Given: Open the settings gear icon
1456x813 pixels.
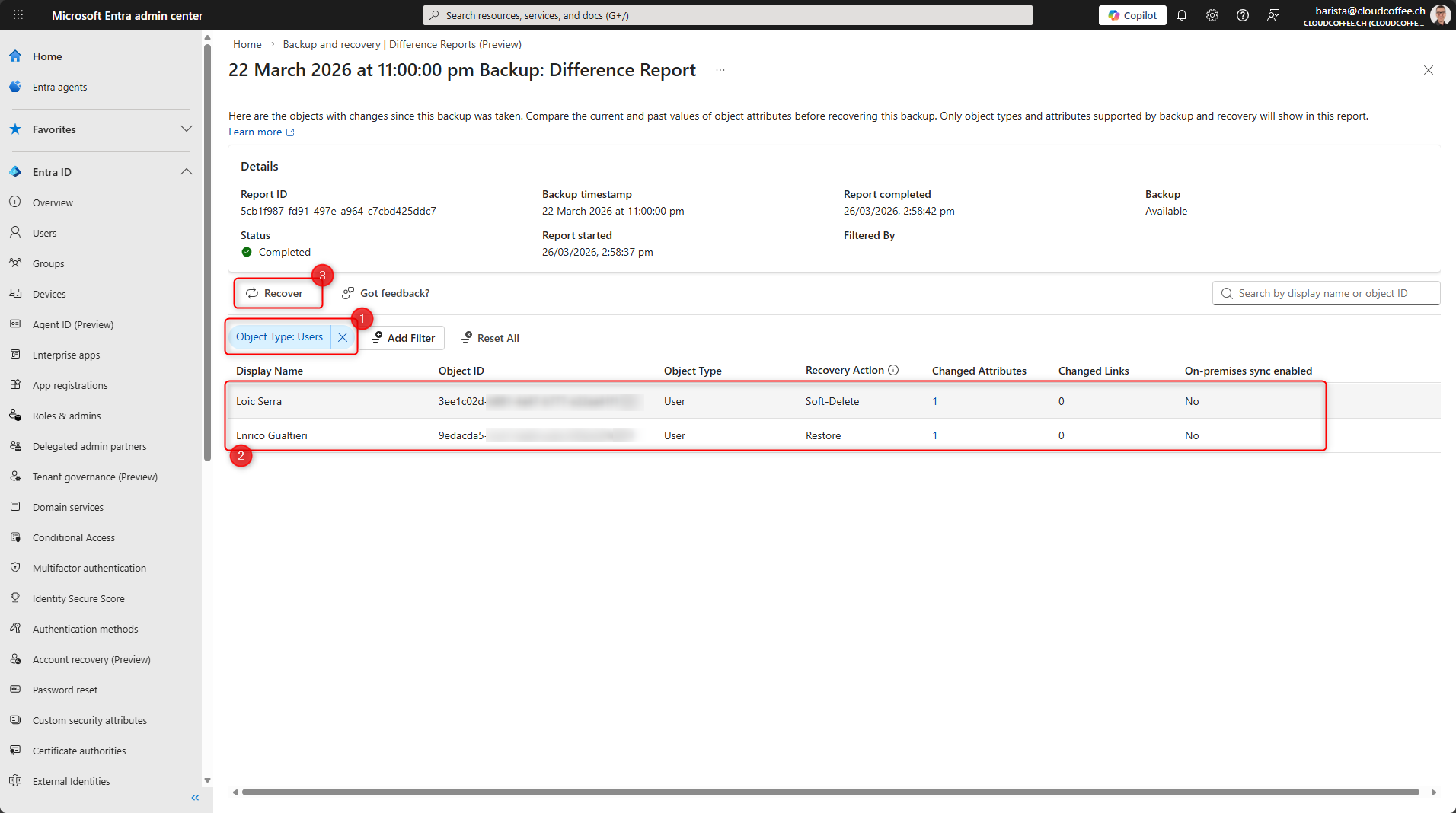Looking at the screenshot, I should pos(1212,15).
